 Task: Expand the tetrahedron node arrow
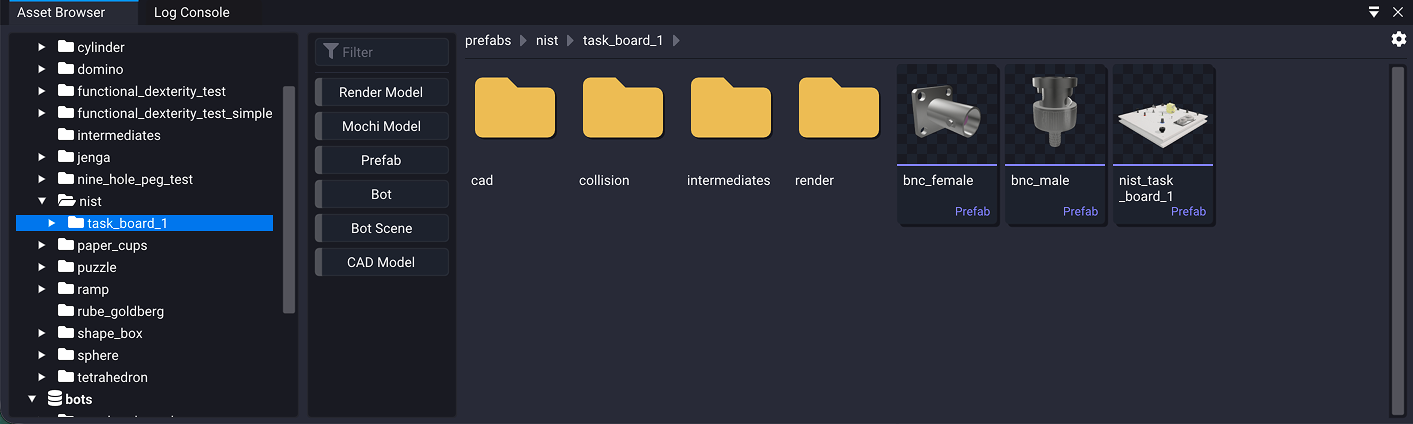(x=42, y=377)
